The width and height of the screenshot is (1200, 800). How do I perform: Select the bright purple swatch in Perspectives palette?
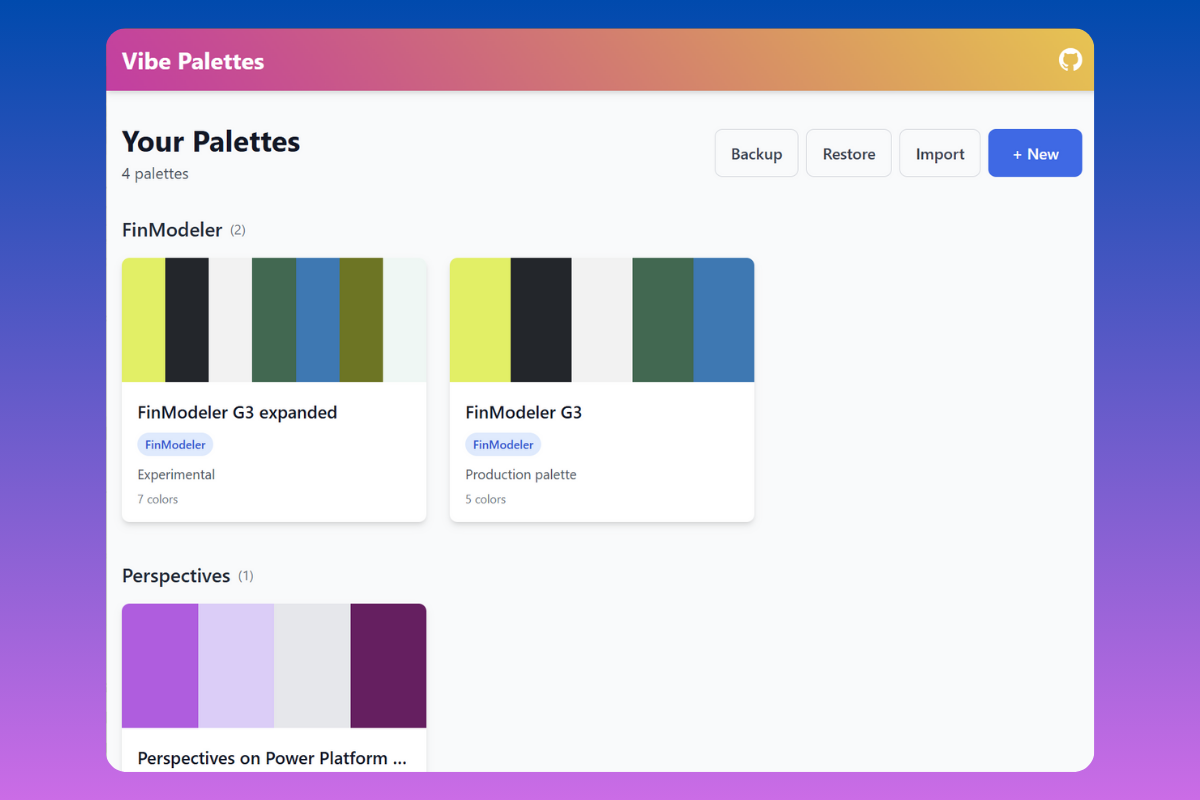[x=160, y=665]
